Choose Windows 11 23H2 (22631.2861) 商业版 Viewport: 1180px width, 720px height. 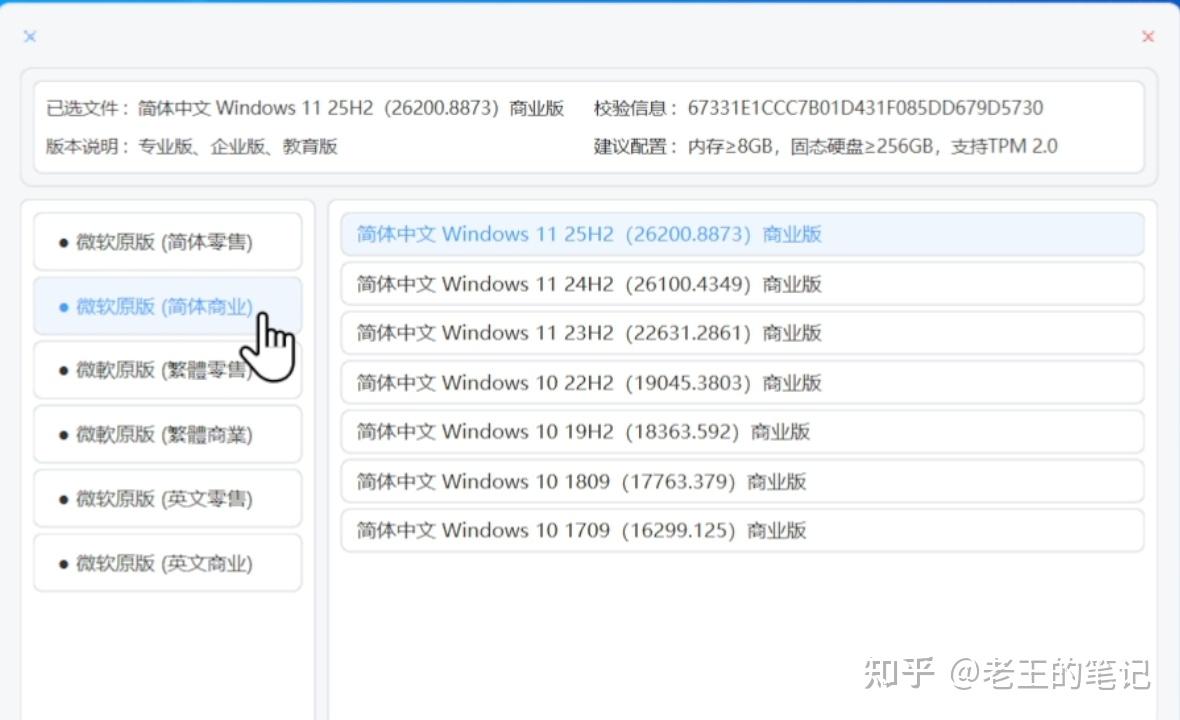point(742,333)
